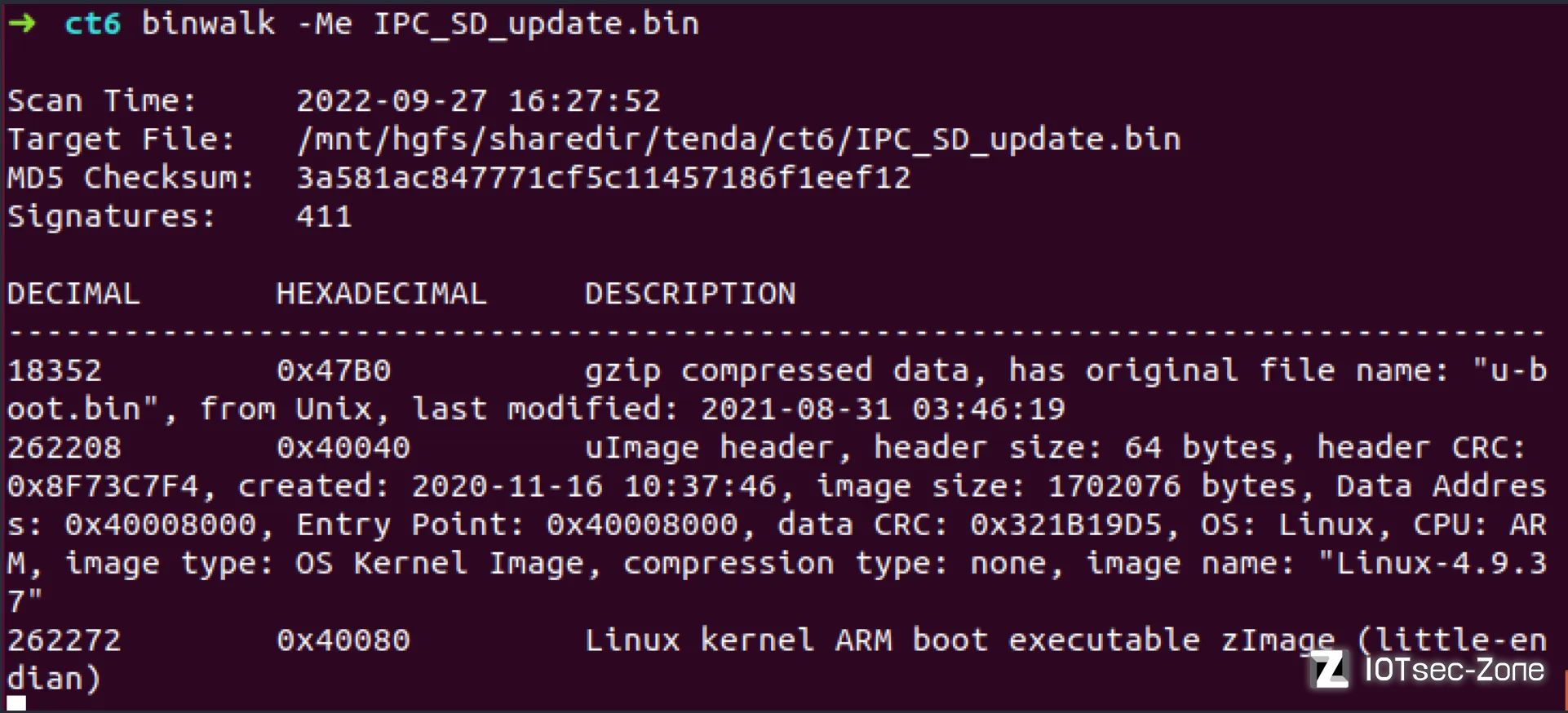Click the green prompt arrow icon
This screenshot has width=1568, height=713.
coord(22,24)
